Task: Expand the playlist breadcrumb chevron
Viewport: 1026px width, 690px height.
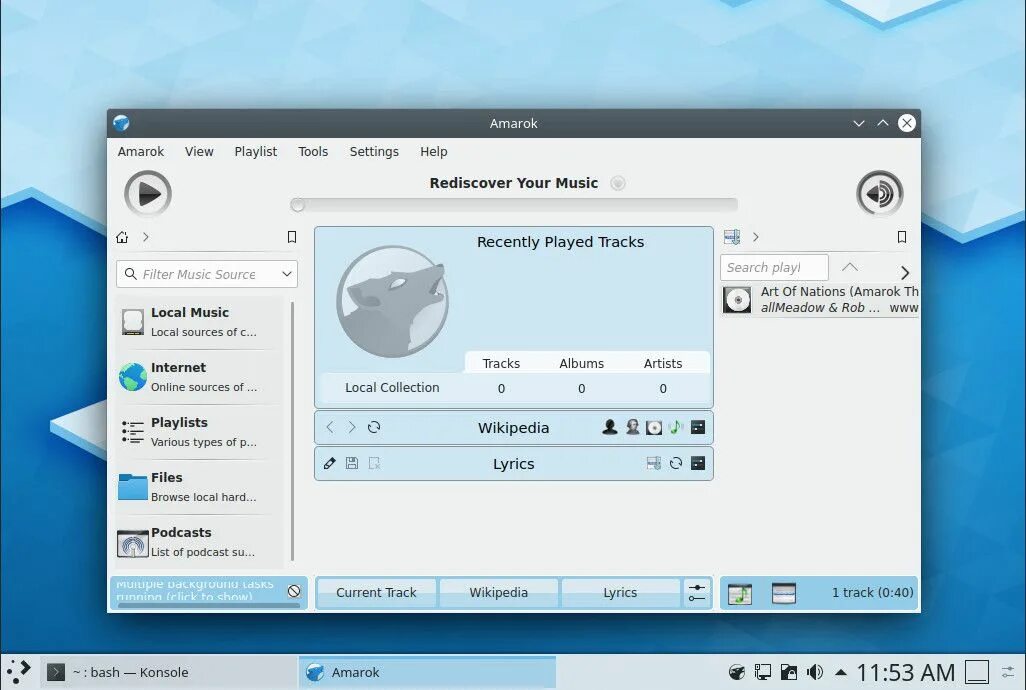Action: (756, 237)
